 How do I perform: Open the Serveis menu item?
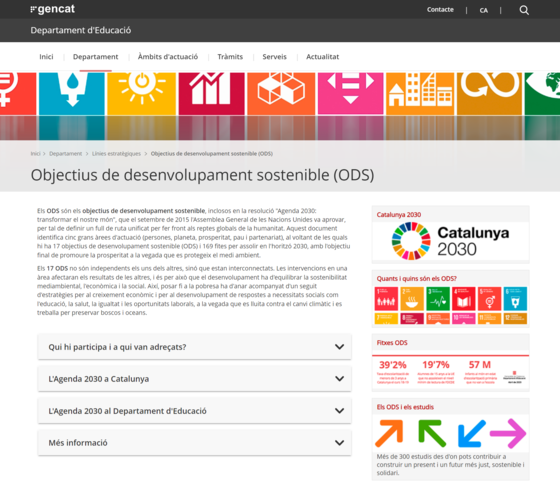click(274, 57)
